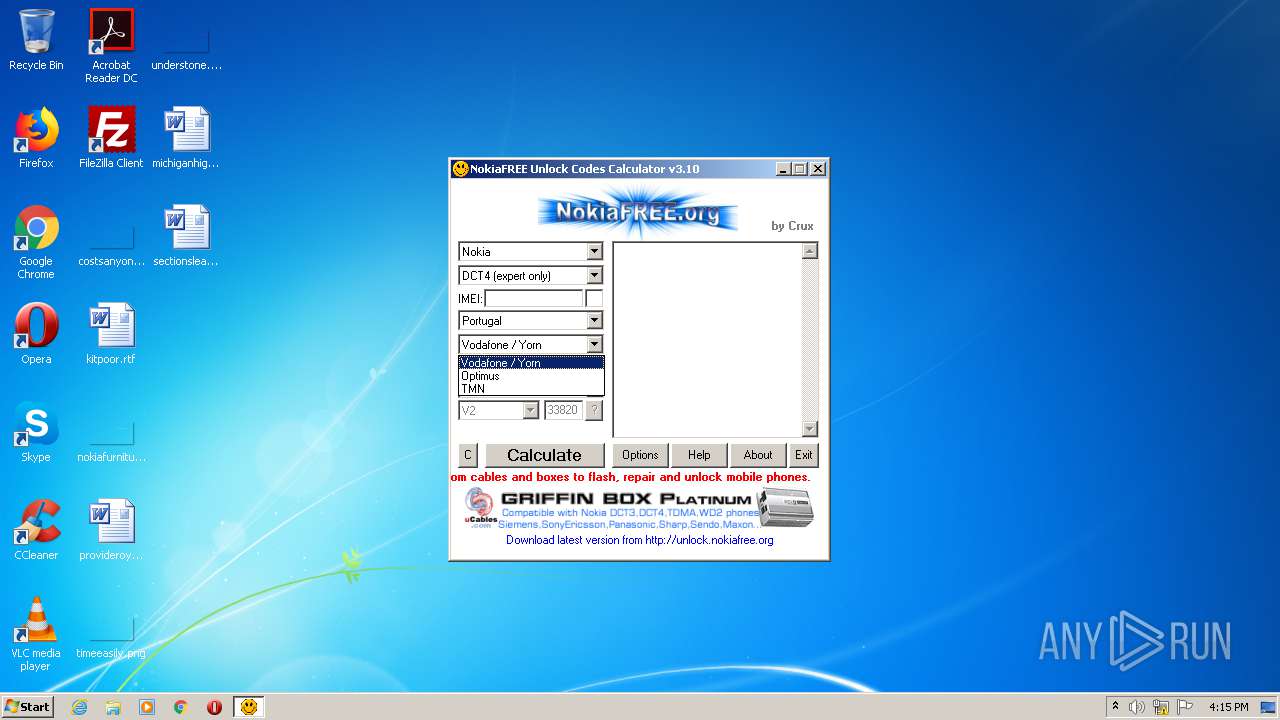Open the unlock.nokiafree.org download link
The height and width of the screenshot is (720, 1280).
639,540
